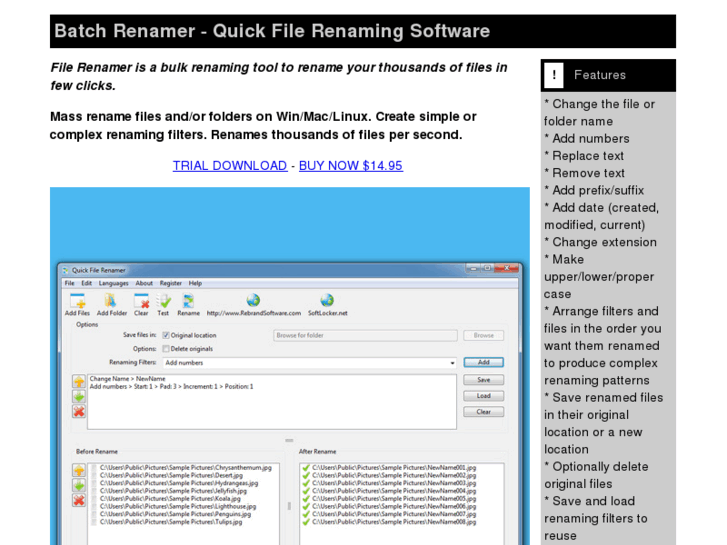
Task: Select the 'Change Name > NewName' filter row
Action: click(128, 379)
